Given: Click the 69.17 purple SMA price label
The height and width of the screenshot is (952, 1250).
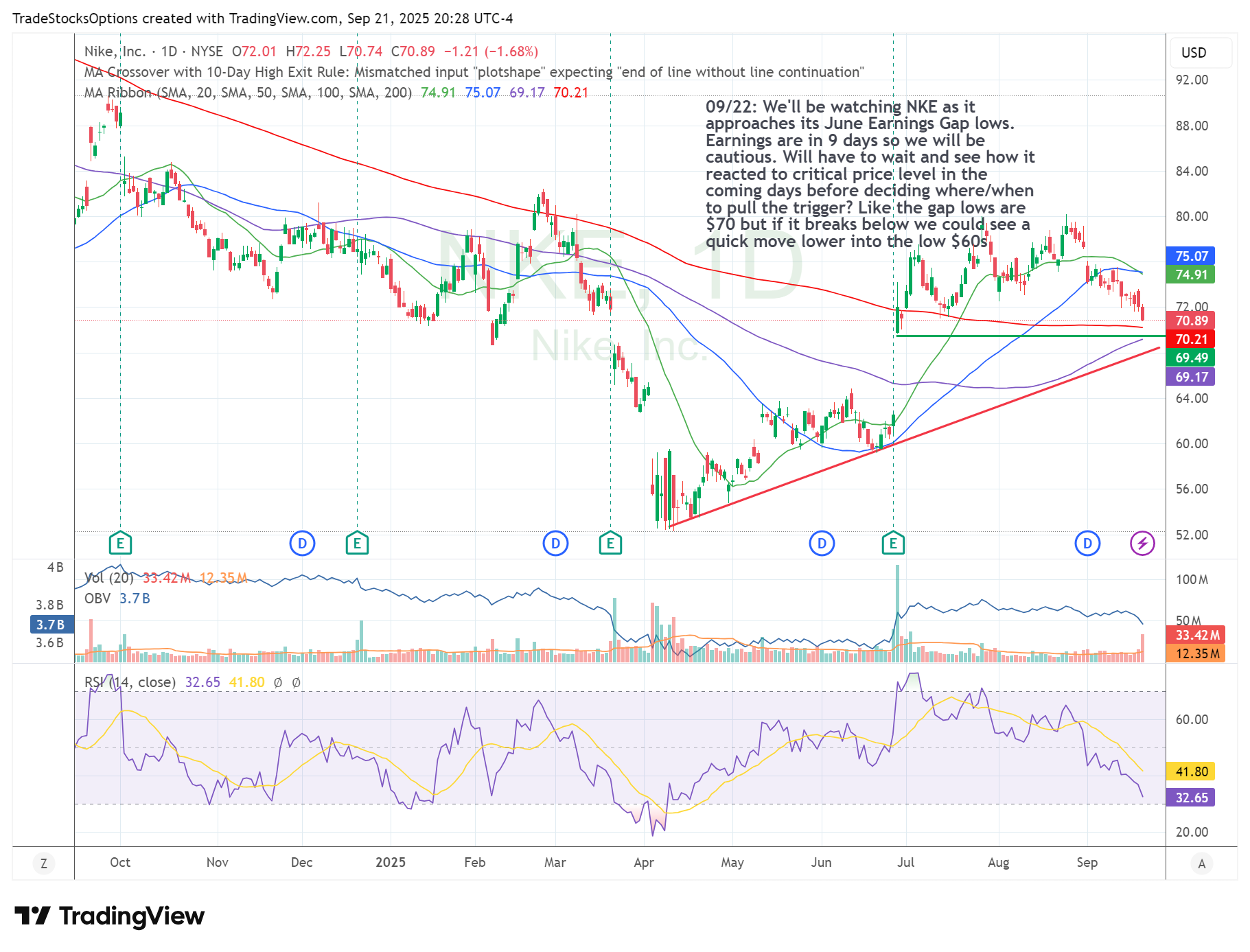Looking at the screenshot, I should [x=1191, y=377].
